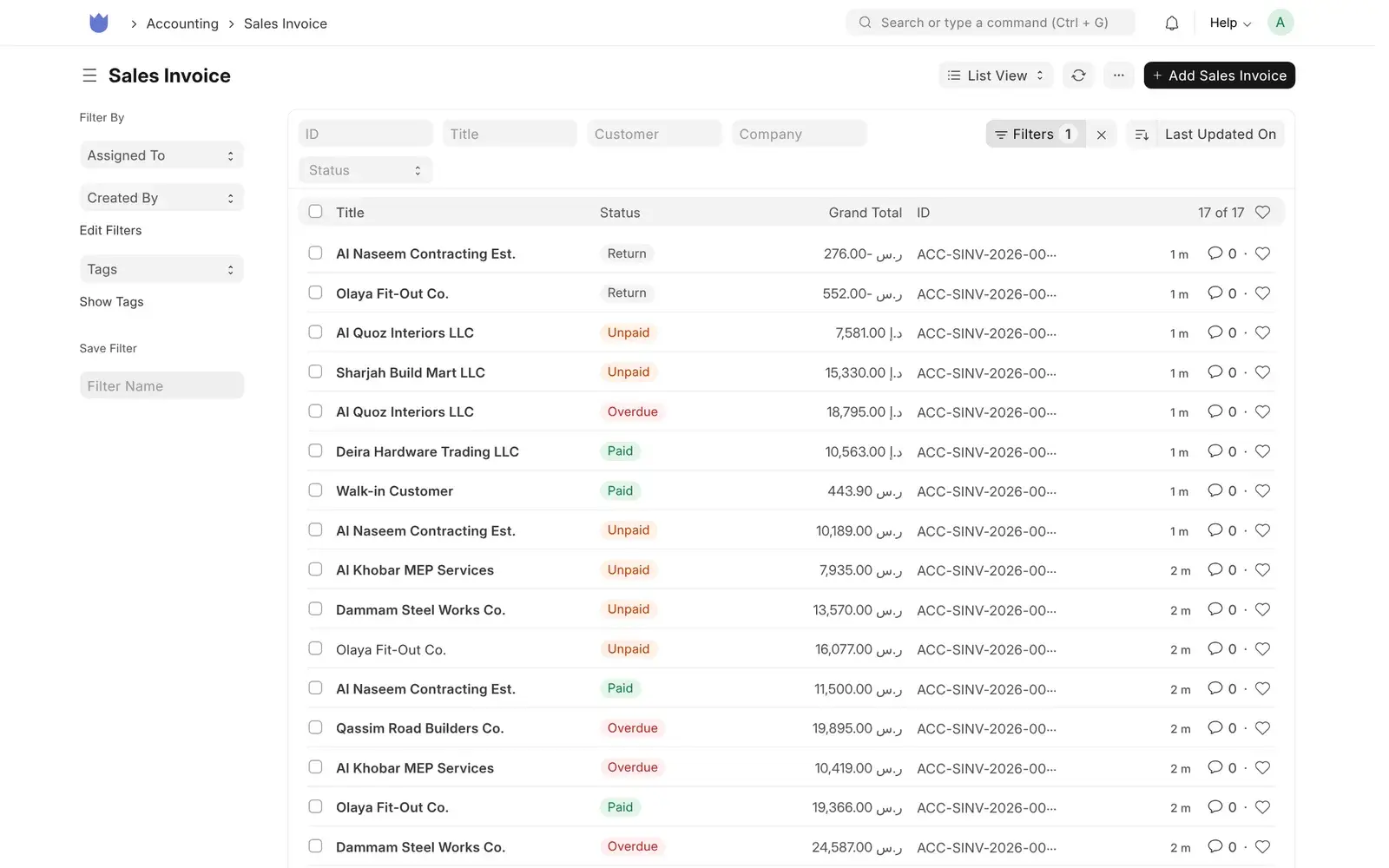This screenshot has width=1389, height=868.
Task: Like the Olaya Fit-Out Co. 552.00 invoice
Action: [x=1262, y=293]
